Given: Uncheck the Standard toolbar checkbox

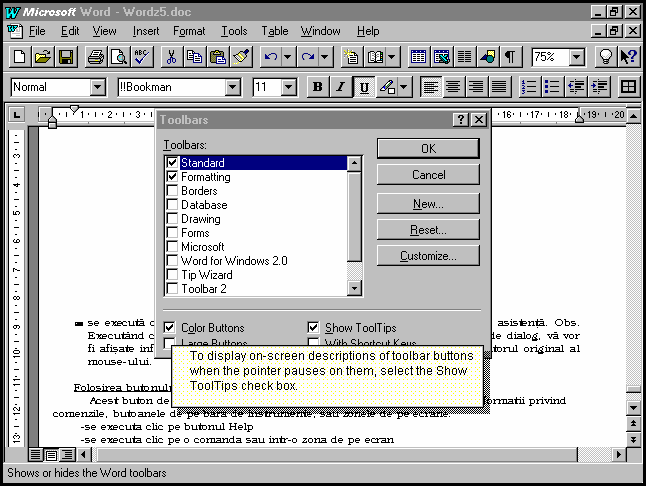Looking at the screenshot, I should pyautogui.click(x=172, y=162).
